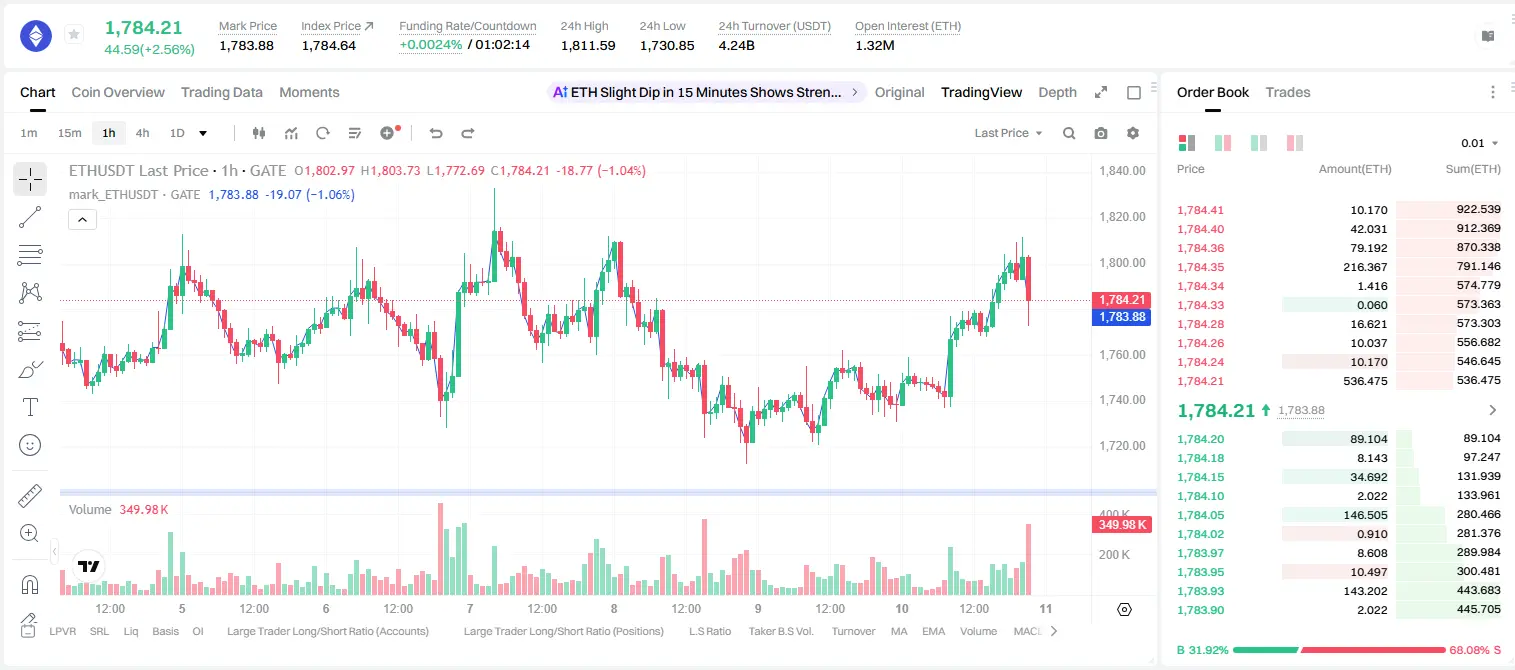Image resolution: width=1515 pixels, height=670 pixels.
Task: Open the emoji sticker tool
Action: 30,445
